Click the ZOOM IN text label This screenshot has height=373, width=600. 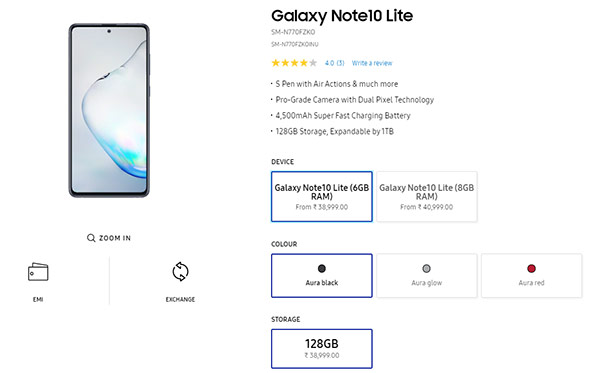click(x=115, y=238)
